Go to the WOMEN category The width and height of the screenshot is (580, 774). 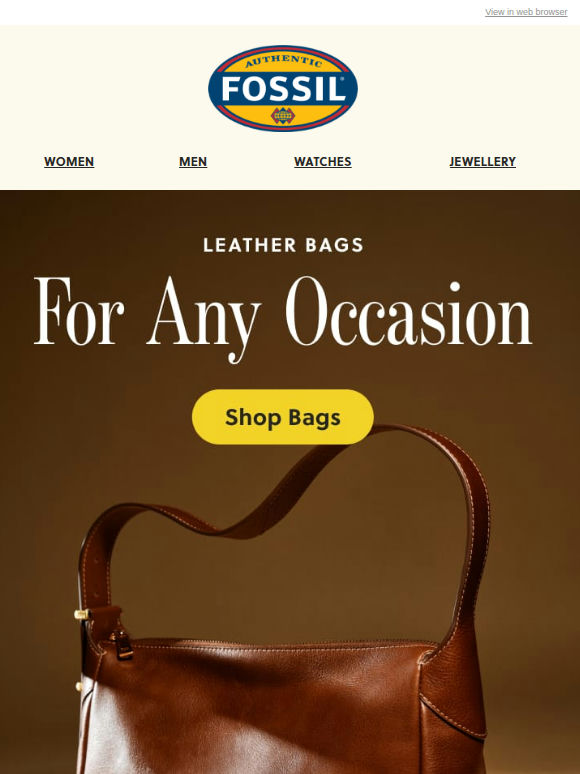pyautogui.click(x=69, y=161)
